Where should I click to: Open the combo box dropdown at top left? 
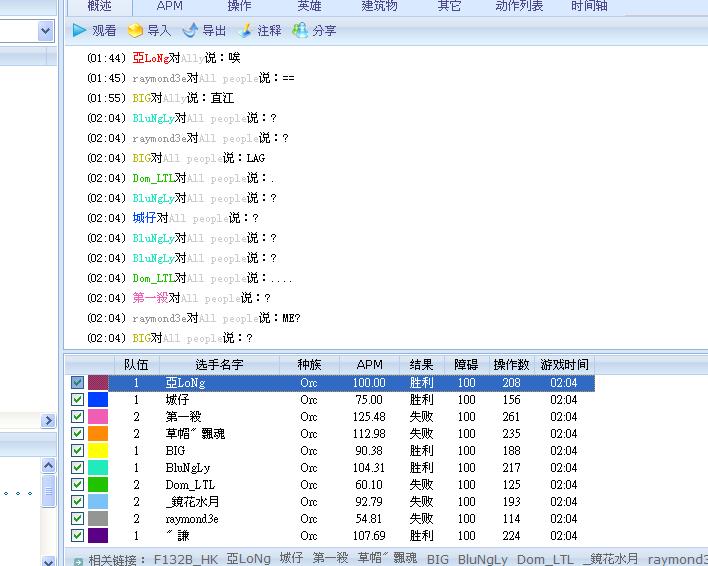click(45, 31)
